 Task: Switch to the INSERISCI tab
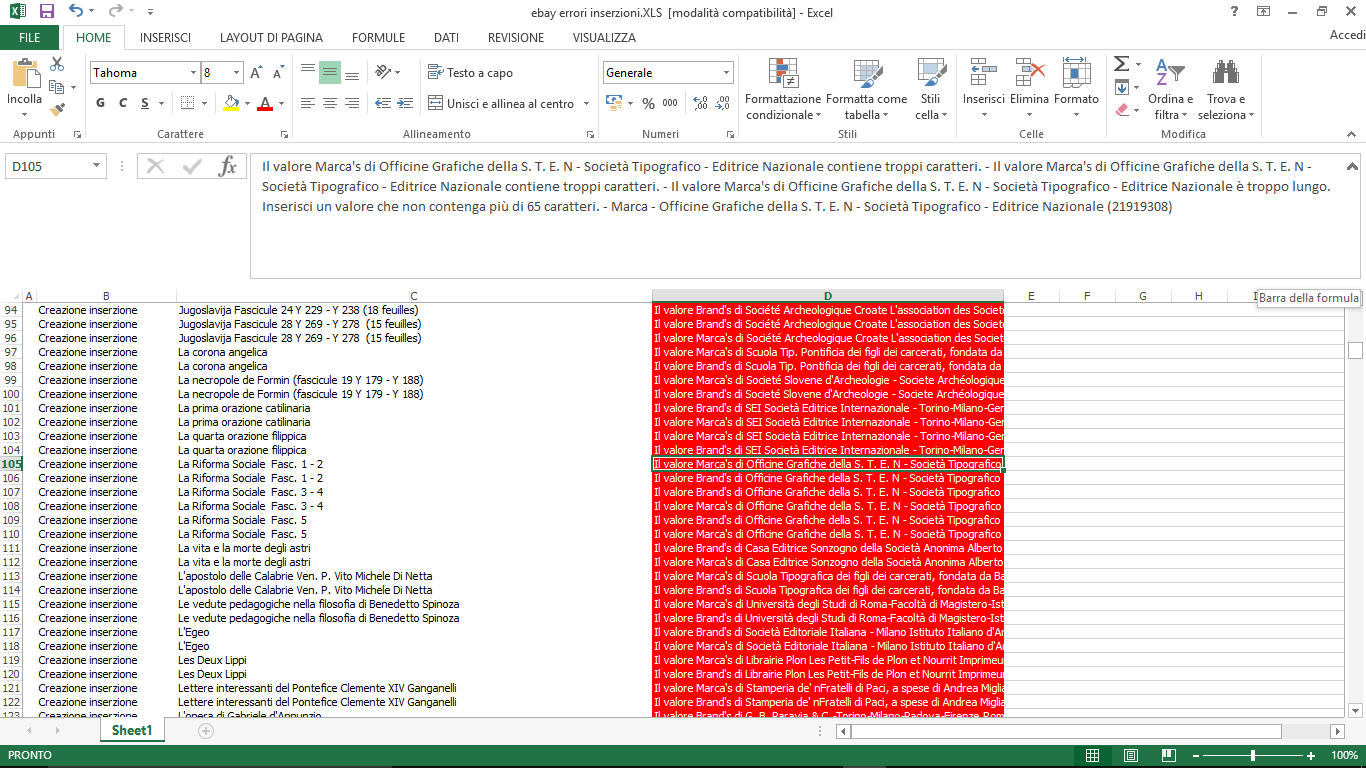[x=166, y=38]
